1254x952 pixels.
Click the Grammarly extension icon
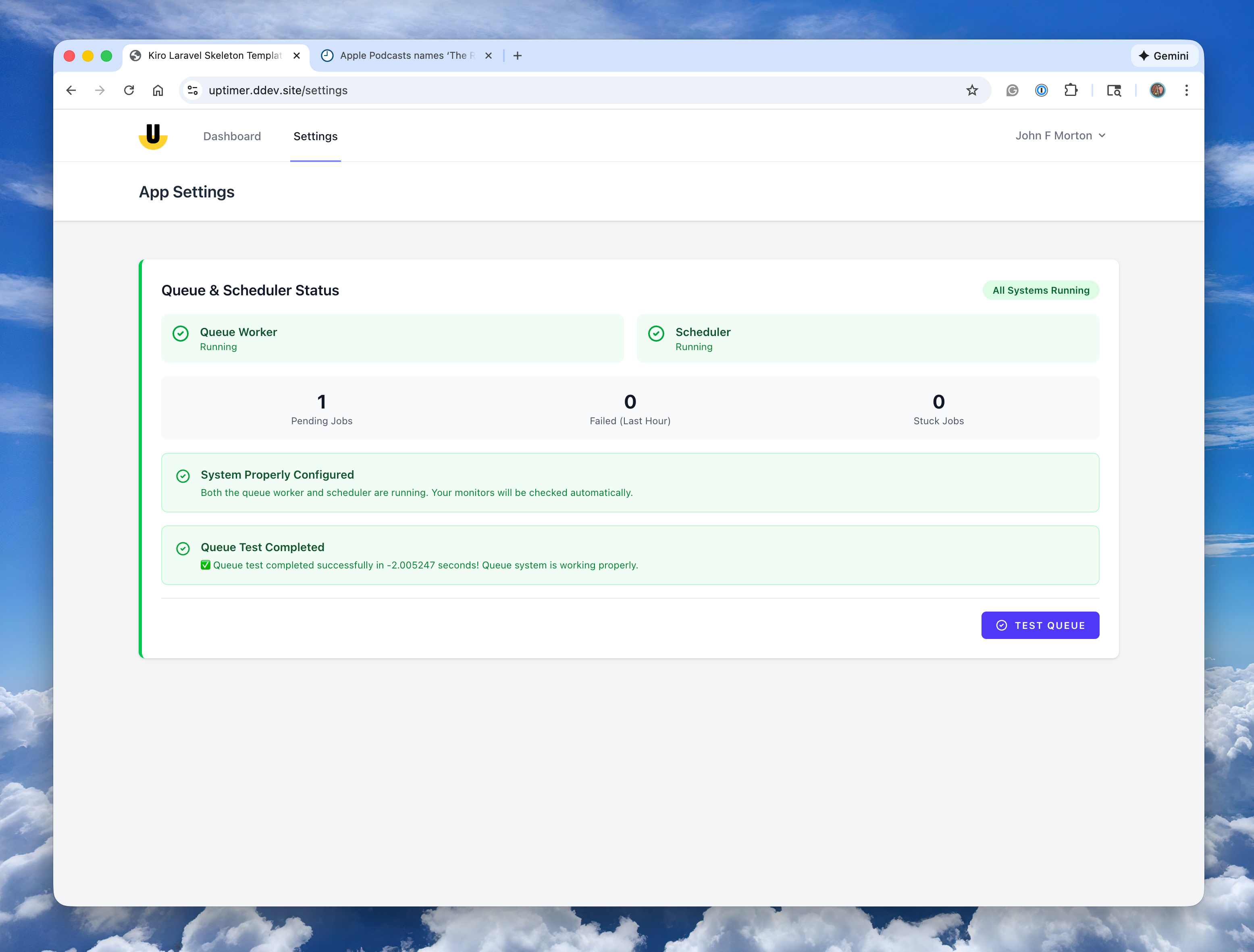coord(1012,90)
